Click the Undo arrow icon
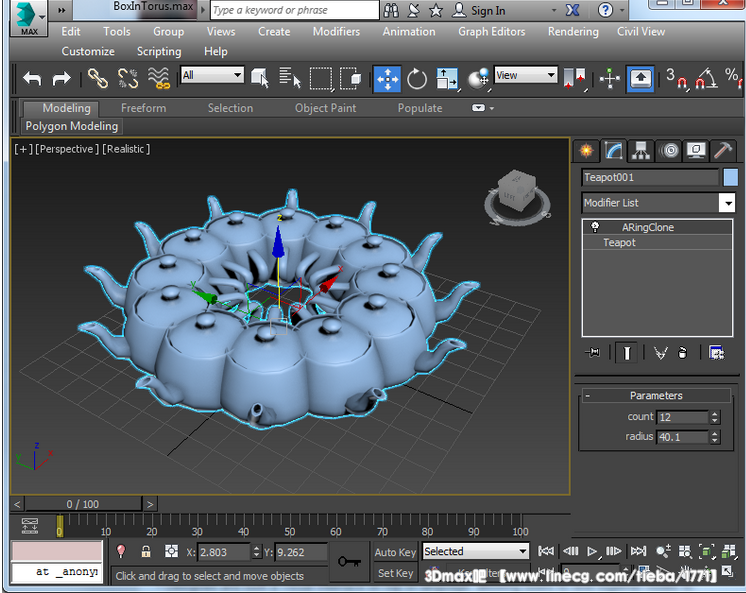The image size is (746, 593). tap(32, 78)
